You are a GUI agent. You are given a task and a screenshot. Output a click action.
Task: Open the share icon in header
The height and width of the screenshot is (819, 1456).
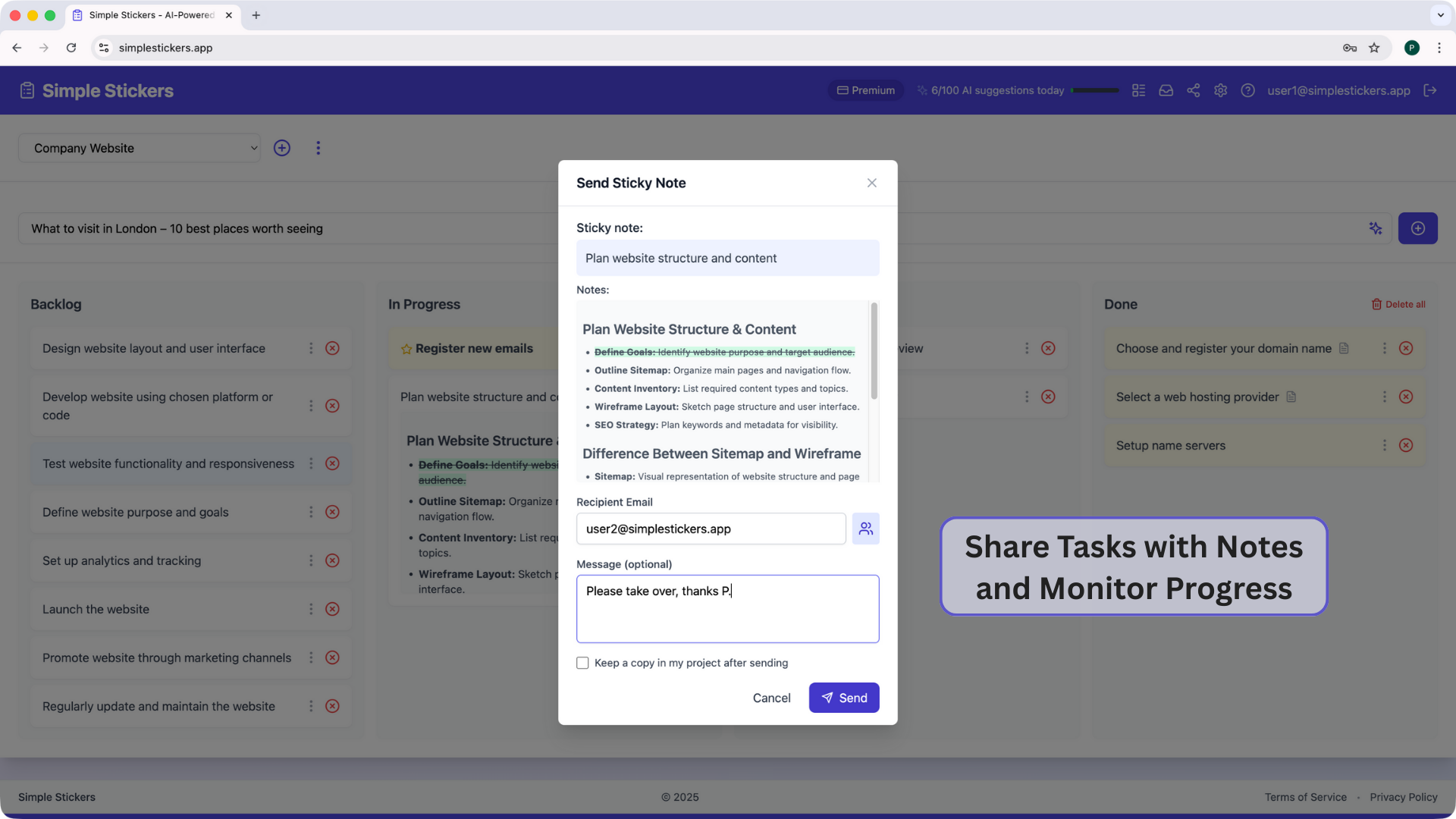(x=1193, y=90)
